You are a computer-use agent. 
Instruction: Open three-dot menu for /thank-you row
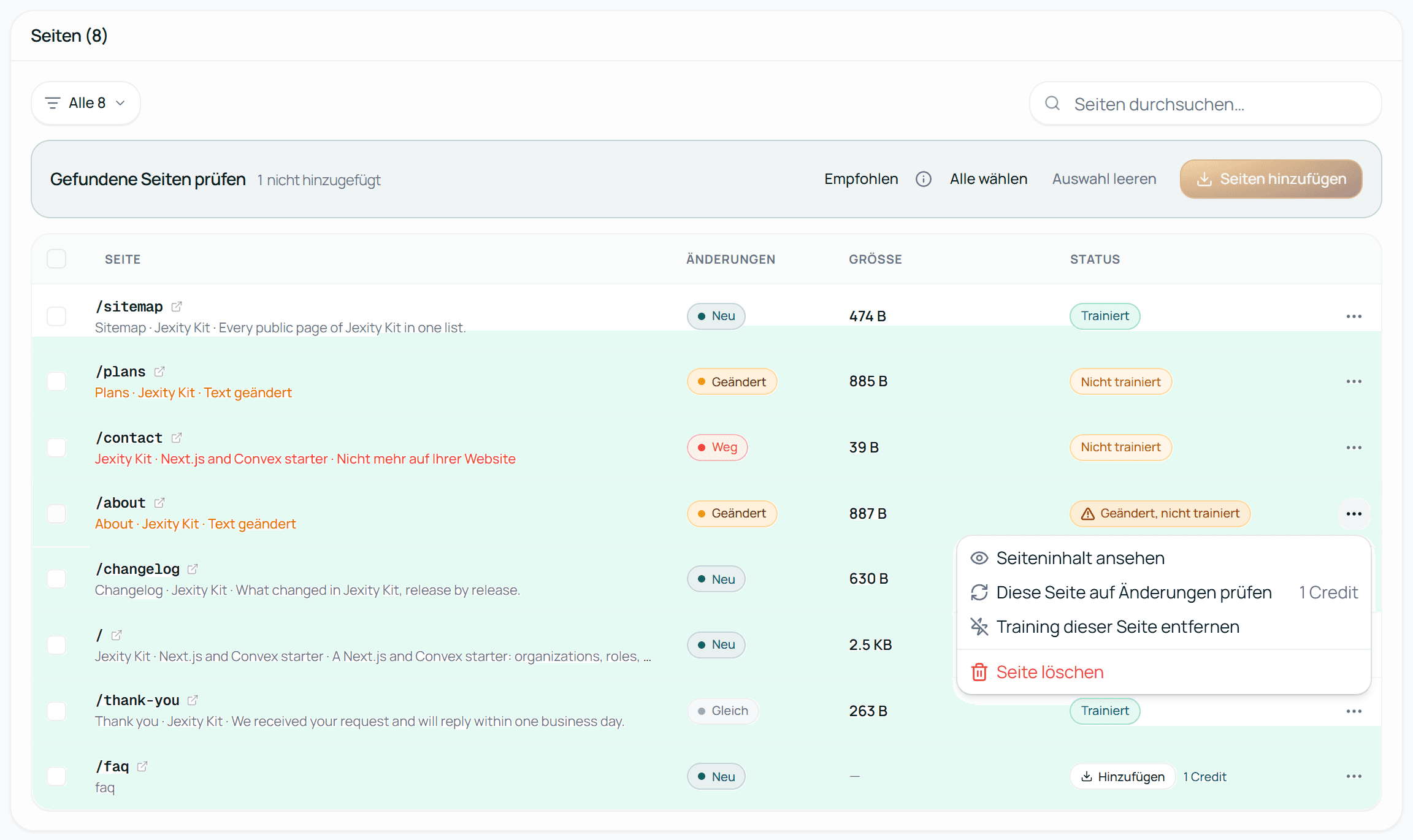[1354, 711]
